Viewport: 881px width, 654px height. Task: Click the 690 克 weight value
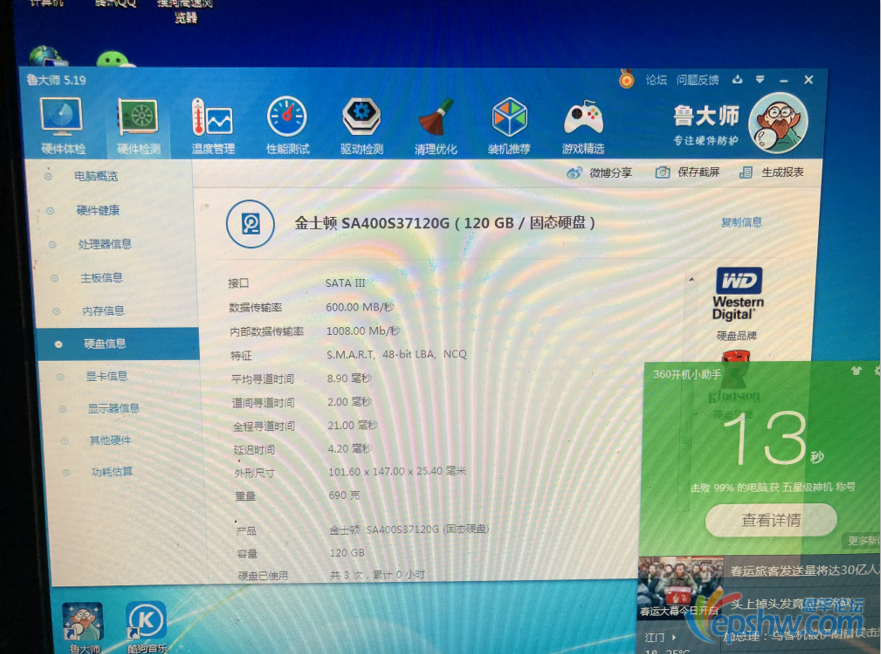pos(344,495)
